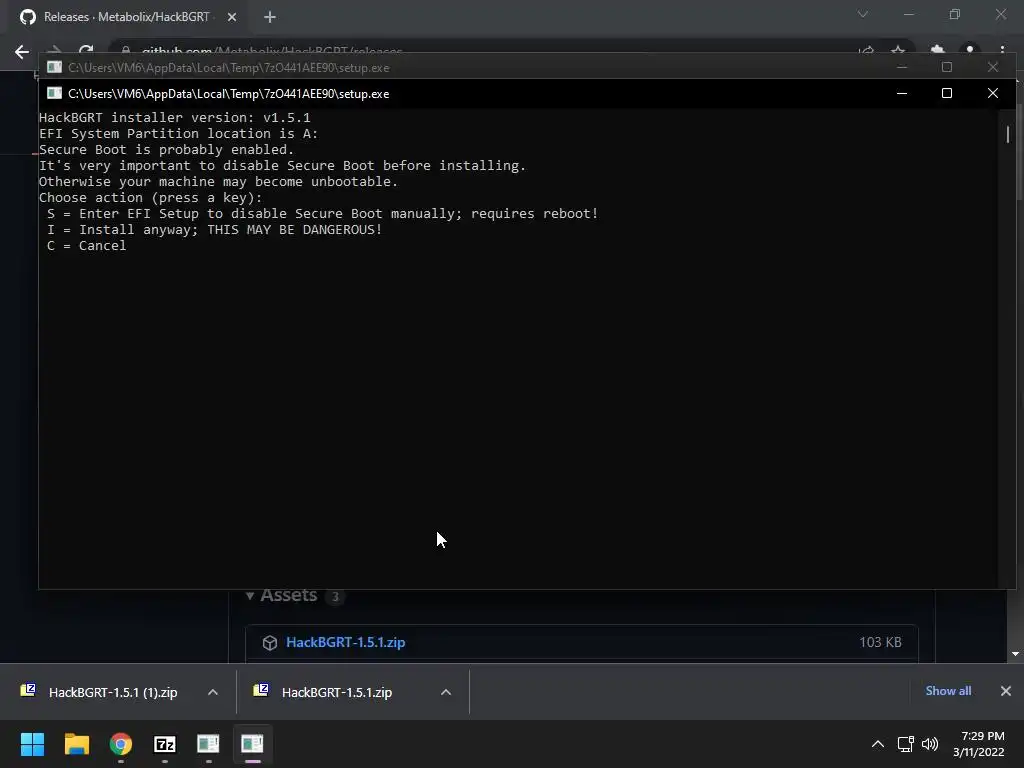Open options for HackBGRT-1.5.1 (1).zip download
This screenshot has width=1024, height=768.
(213, 692)
